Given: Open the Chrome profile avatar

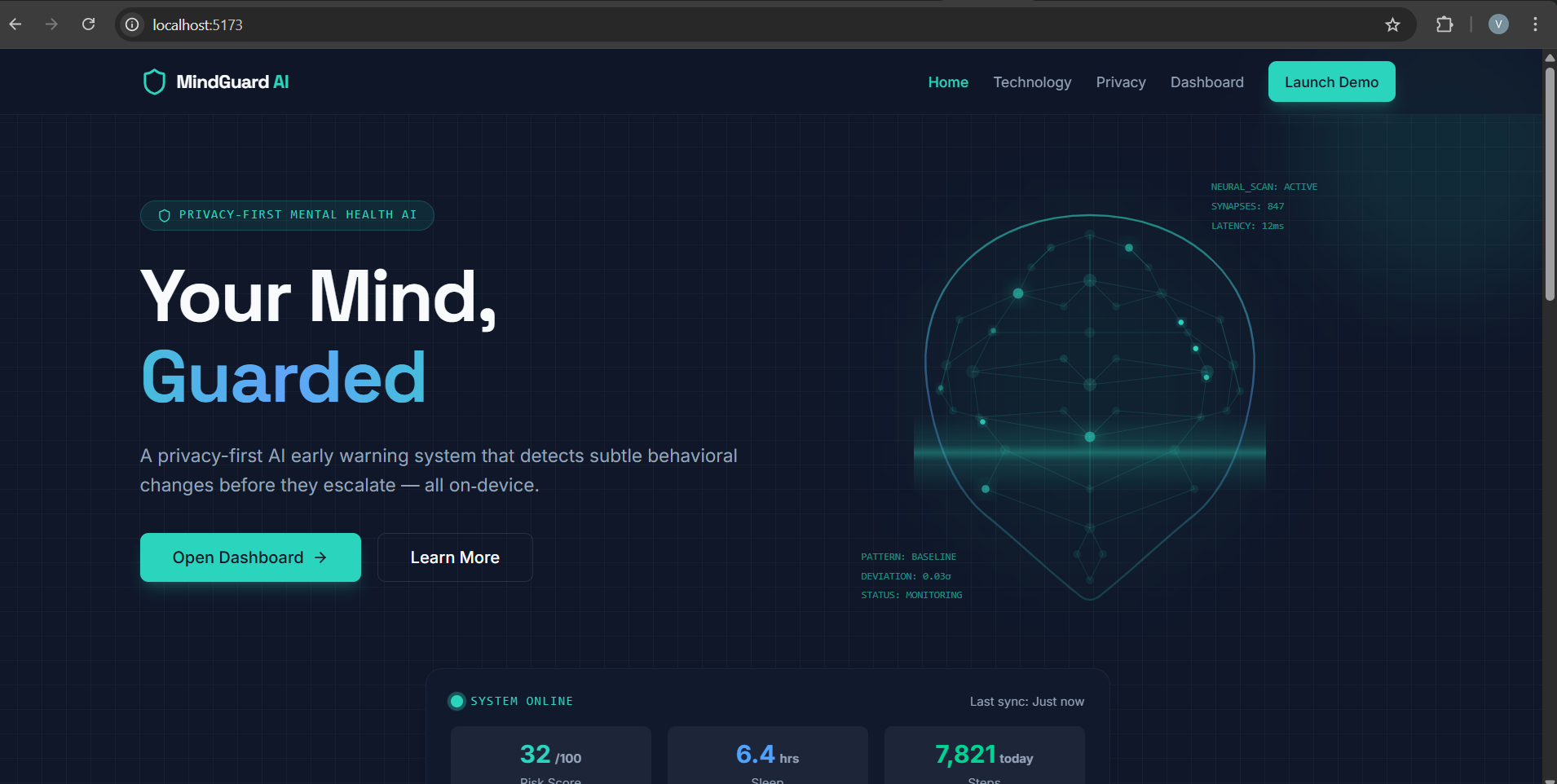Looking at the screenshot, I should point(1498,24).
